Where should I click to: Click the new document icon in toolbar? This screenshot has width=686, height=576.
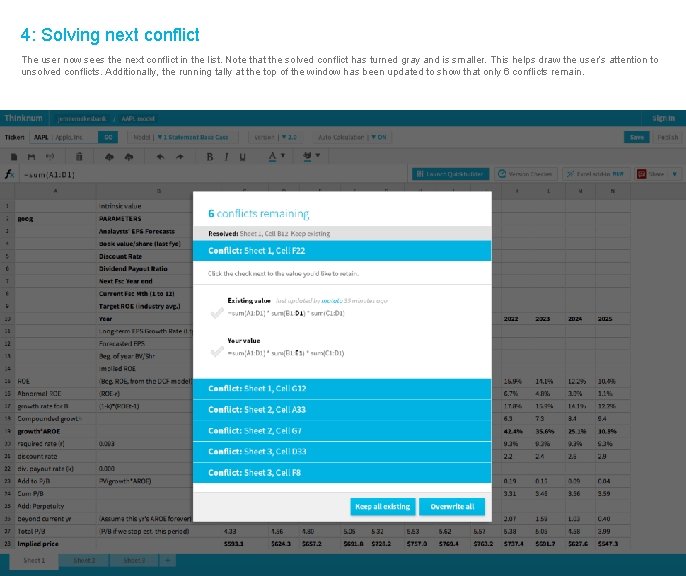14,157
